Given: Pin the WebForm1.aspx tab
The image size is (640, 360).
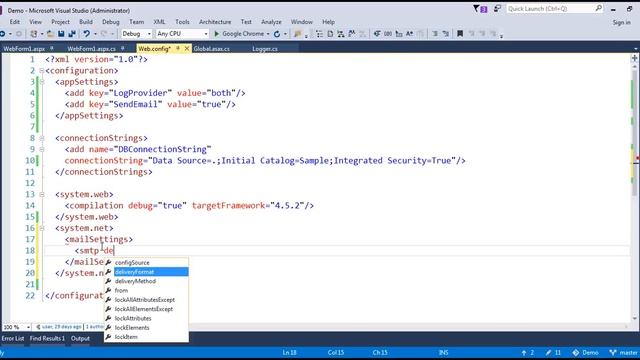Looking at the screenshot, I should pos(52,49).
